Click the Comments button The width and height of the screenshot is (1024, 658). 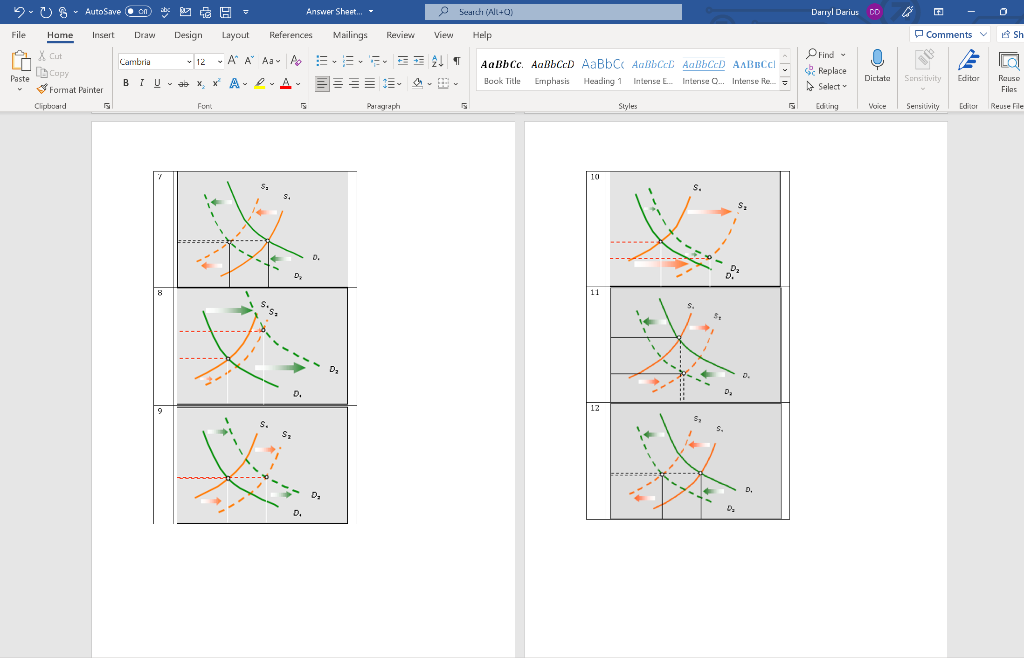951,35
